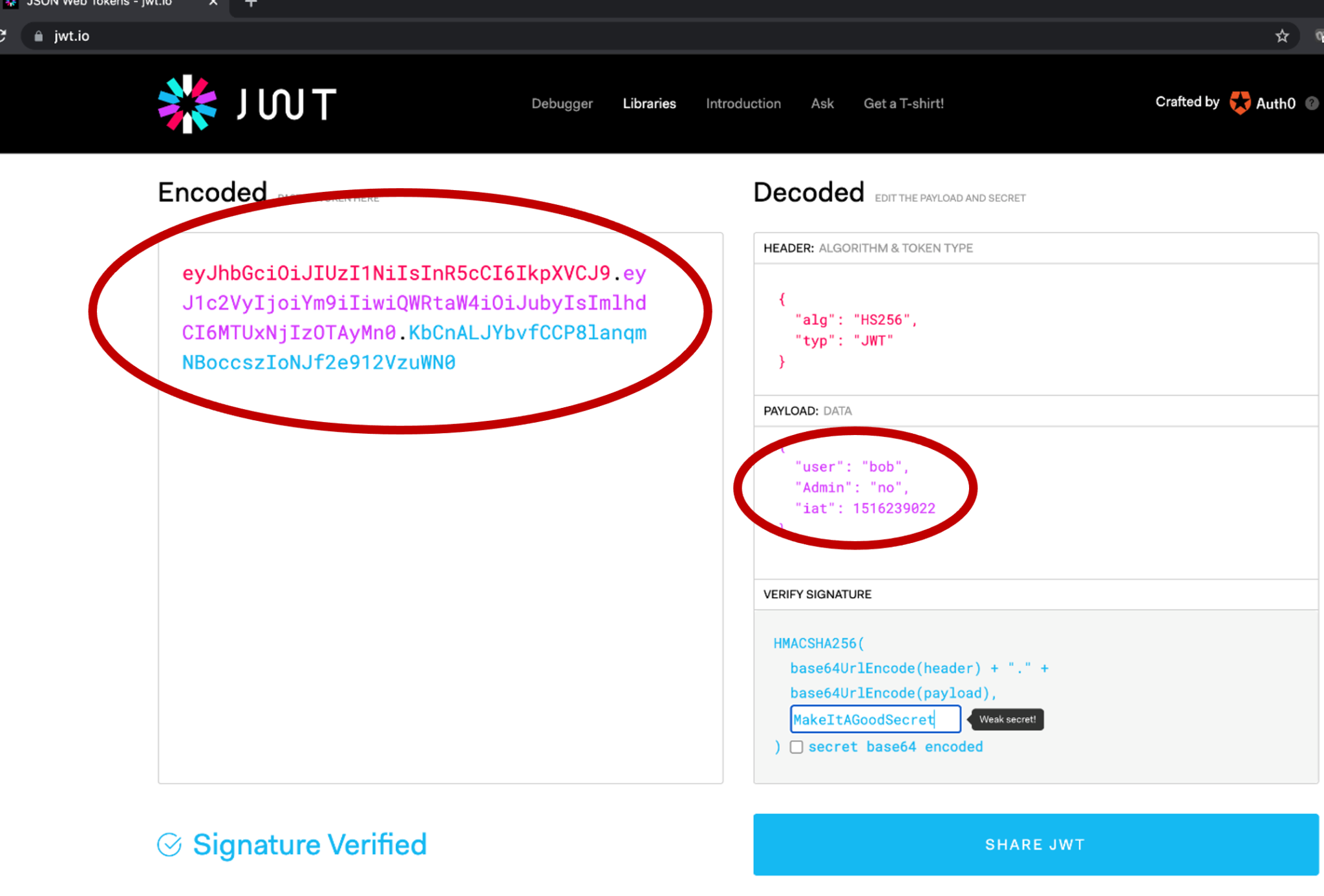The width and height of the screenshot is (1324, 896).
Task: Click the help question mark near Auth0
Action: point(1312,103)
